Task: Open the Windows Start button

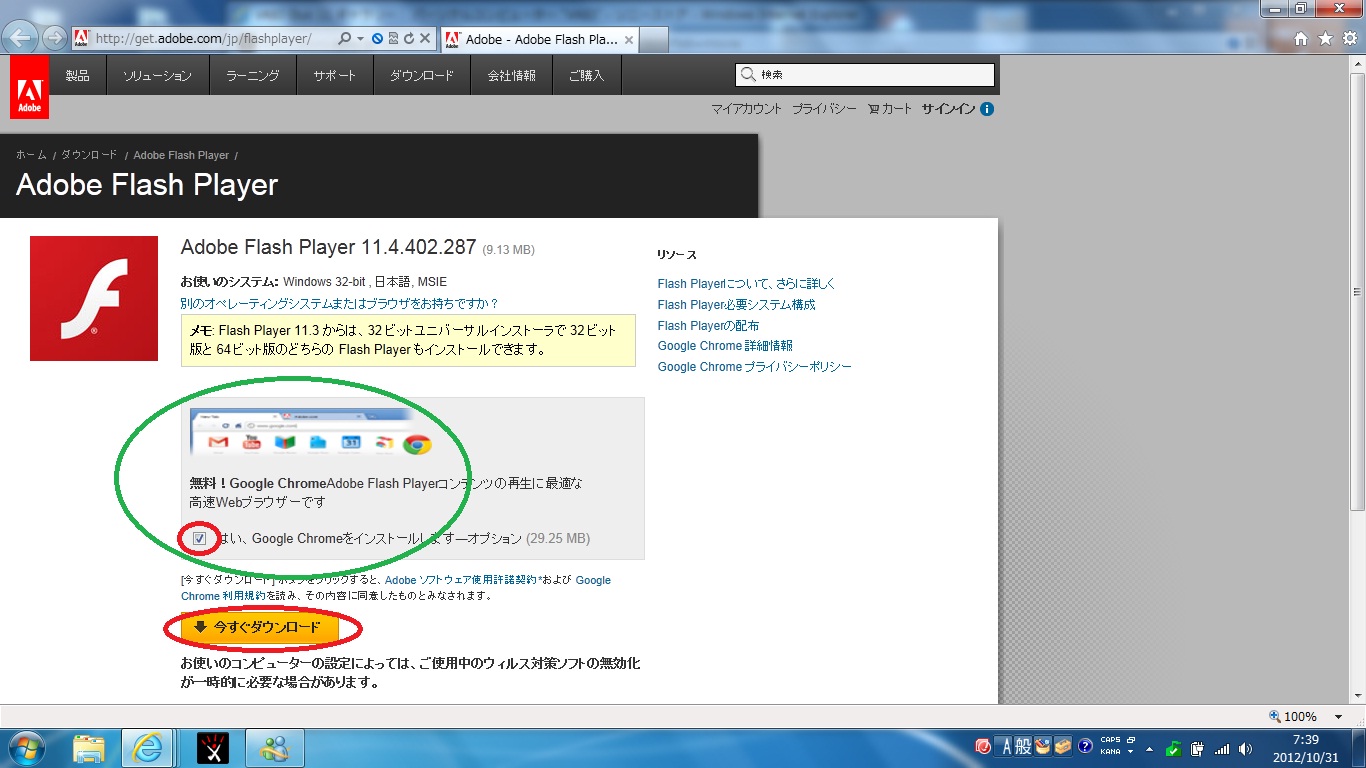Action: (x=27, y=748)
